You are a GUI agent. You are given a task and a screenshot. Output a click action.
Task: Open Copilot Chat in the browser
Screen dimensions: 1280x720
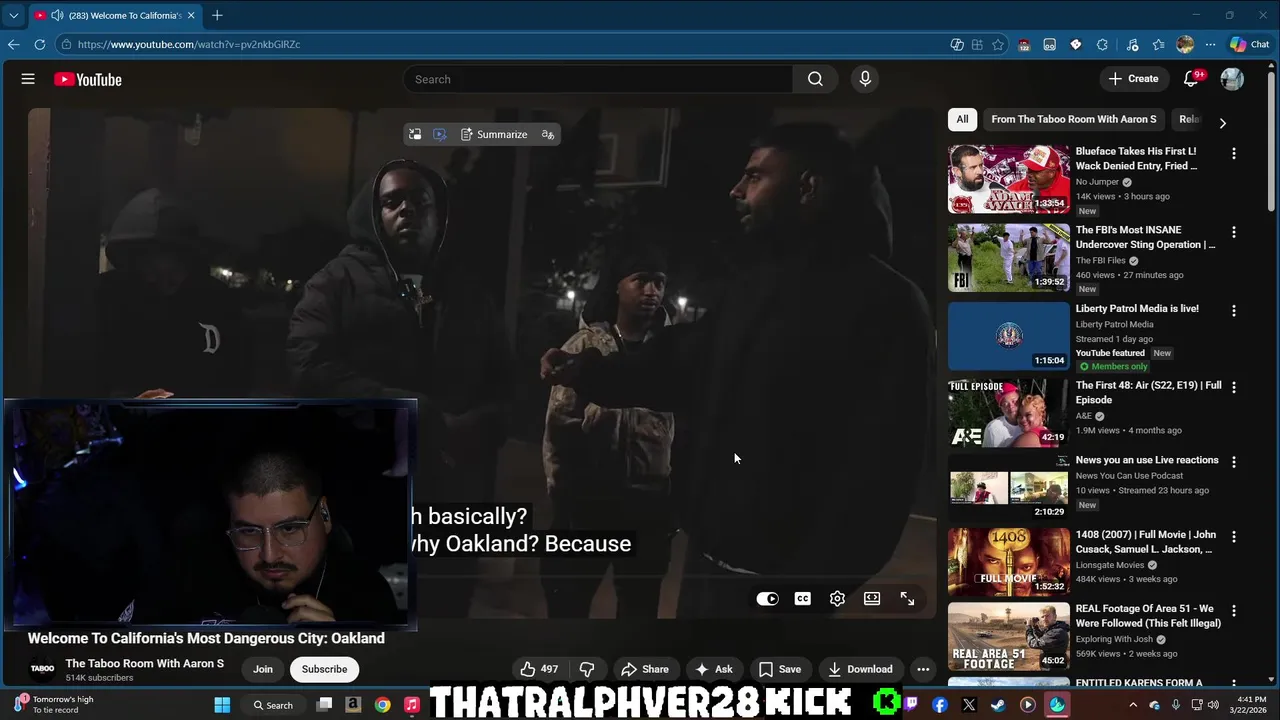(x=1250, y=44)
